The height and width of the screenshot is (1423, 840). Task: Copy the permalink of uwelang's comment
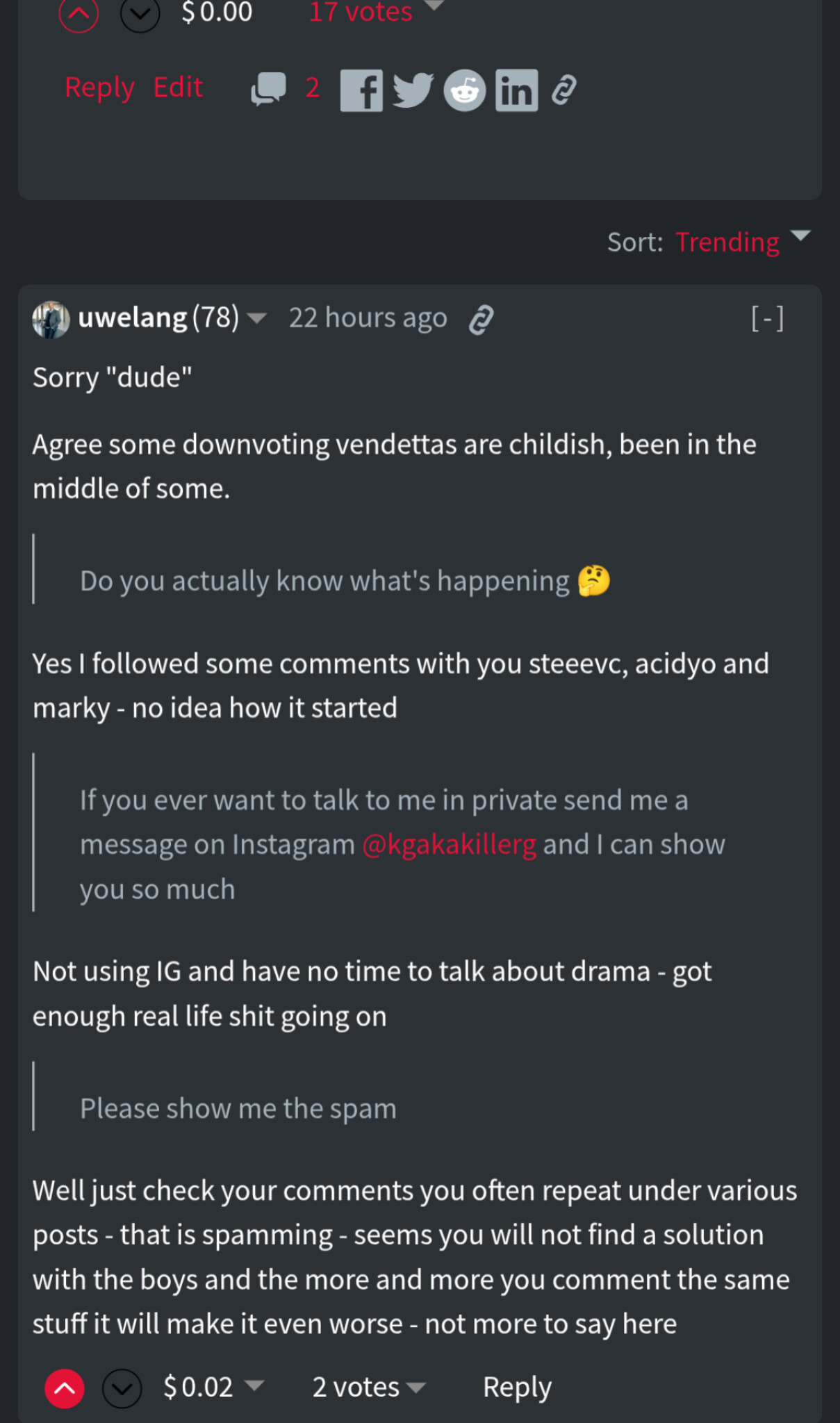[481, 320]
